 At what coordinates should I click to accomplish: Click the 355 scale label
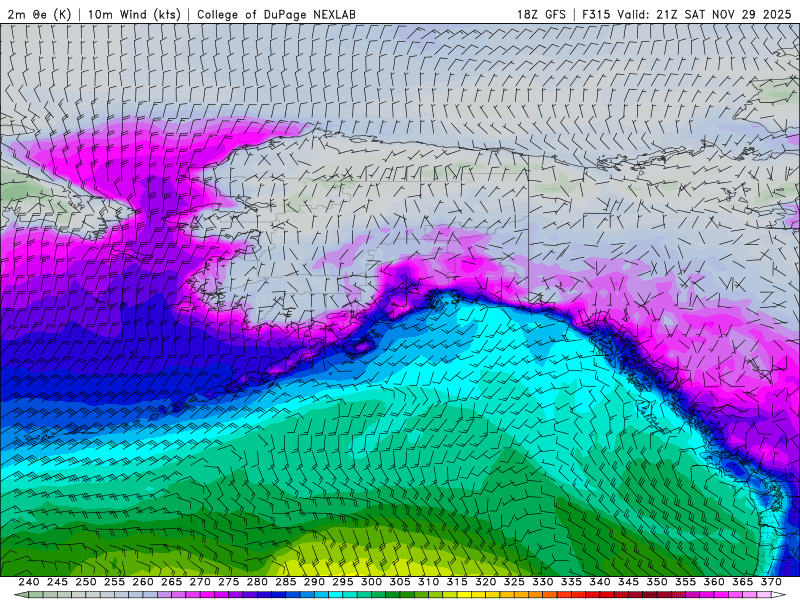686,582
